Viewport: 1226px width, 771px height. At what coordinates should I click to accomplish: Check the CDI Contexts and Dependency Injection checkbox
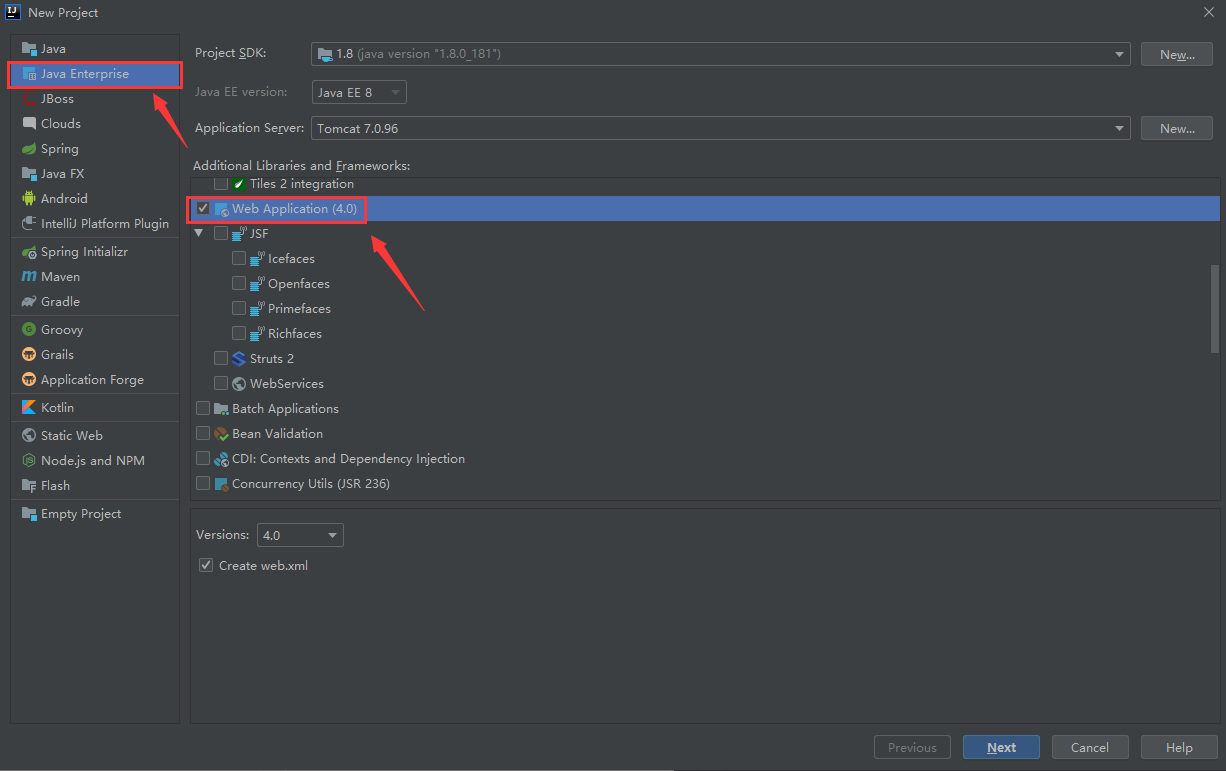coord(203,459)
